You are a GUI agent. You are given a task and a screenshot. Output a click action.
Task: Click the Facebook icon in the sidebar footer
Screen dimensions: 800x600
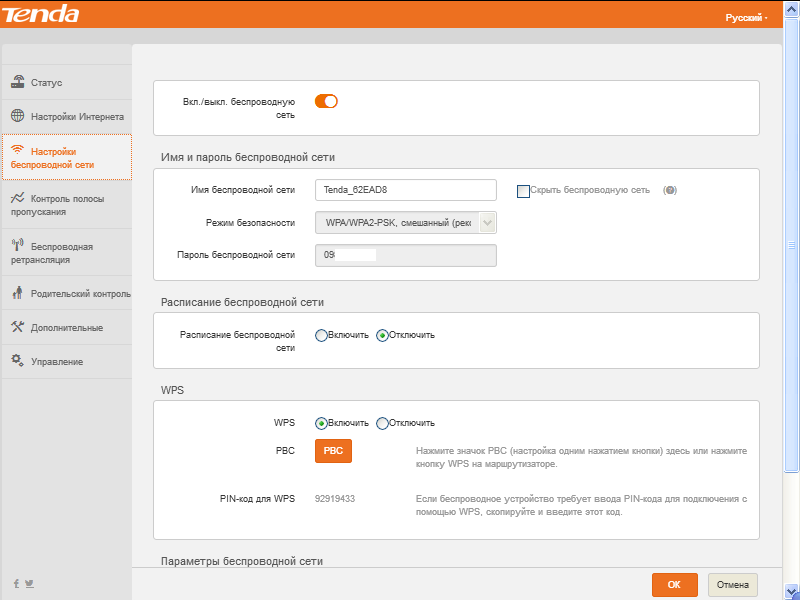point(16,583)
